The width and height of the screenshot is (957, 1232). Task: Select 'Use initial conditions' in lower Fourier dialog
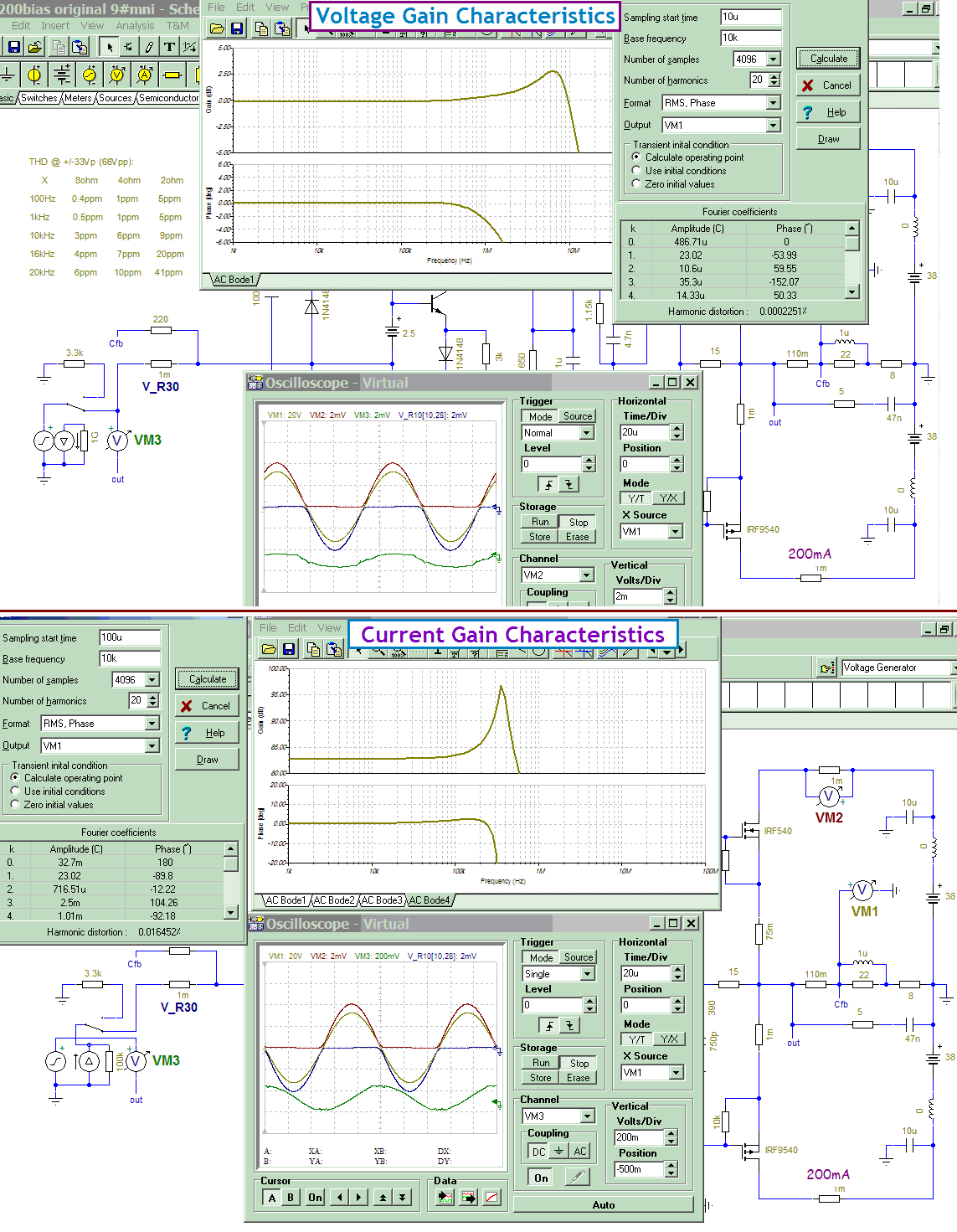[58, 791]
